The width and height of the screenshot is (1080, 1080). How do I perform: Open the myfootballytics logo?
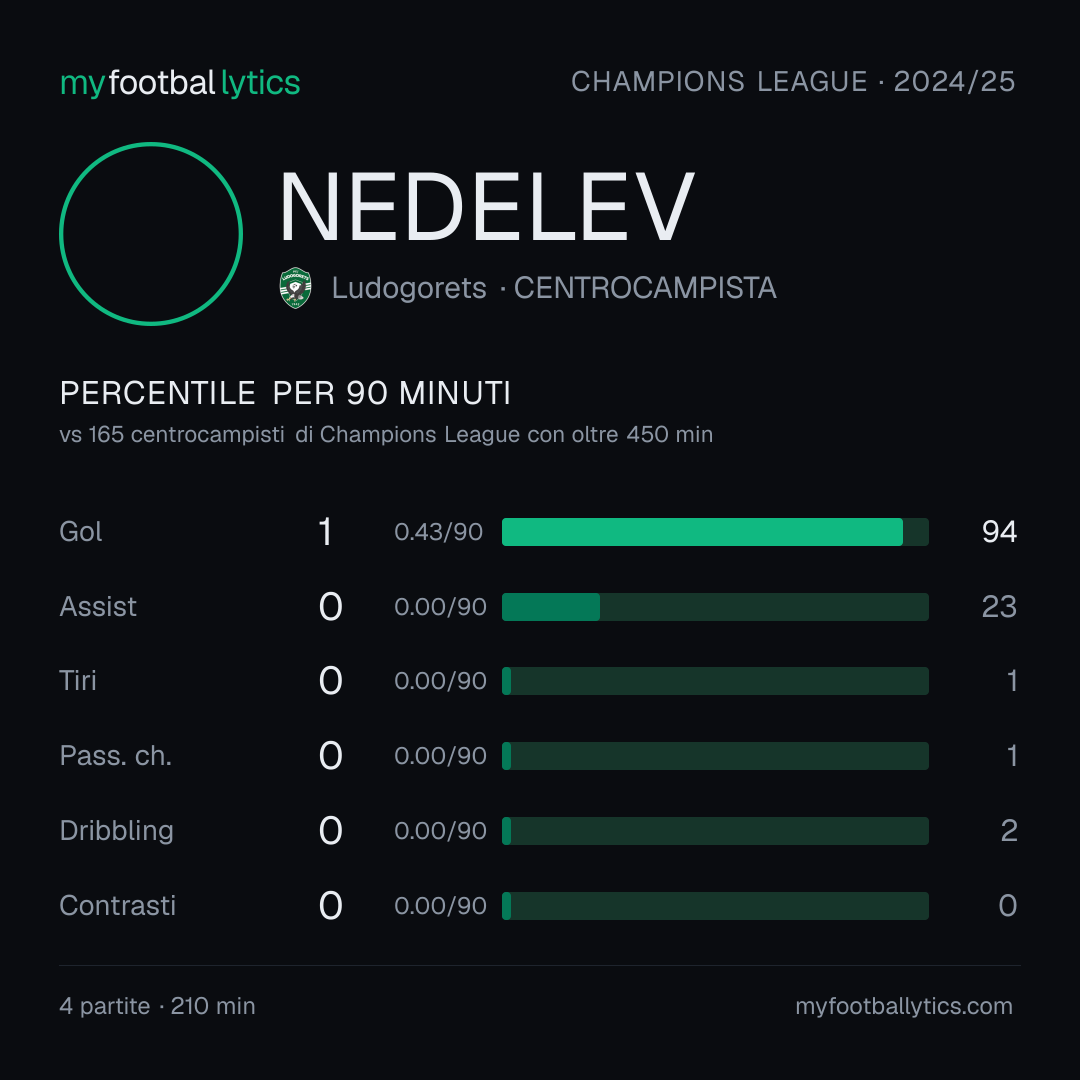point(180,83)
